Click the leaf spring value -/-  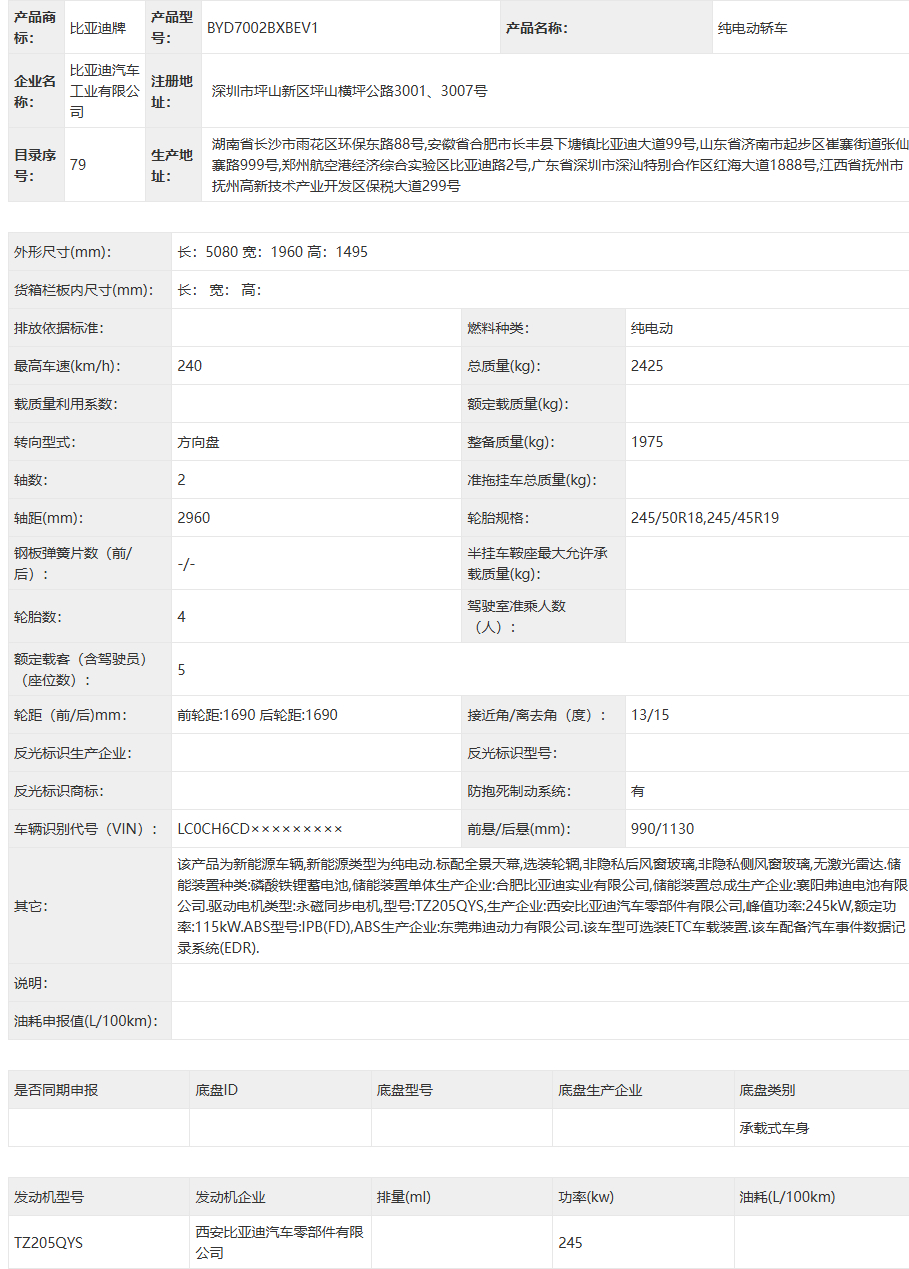(x=186, y=564)
